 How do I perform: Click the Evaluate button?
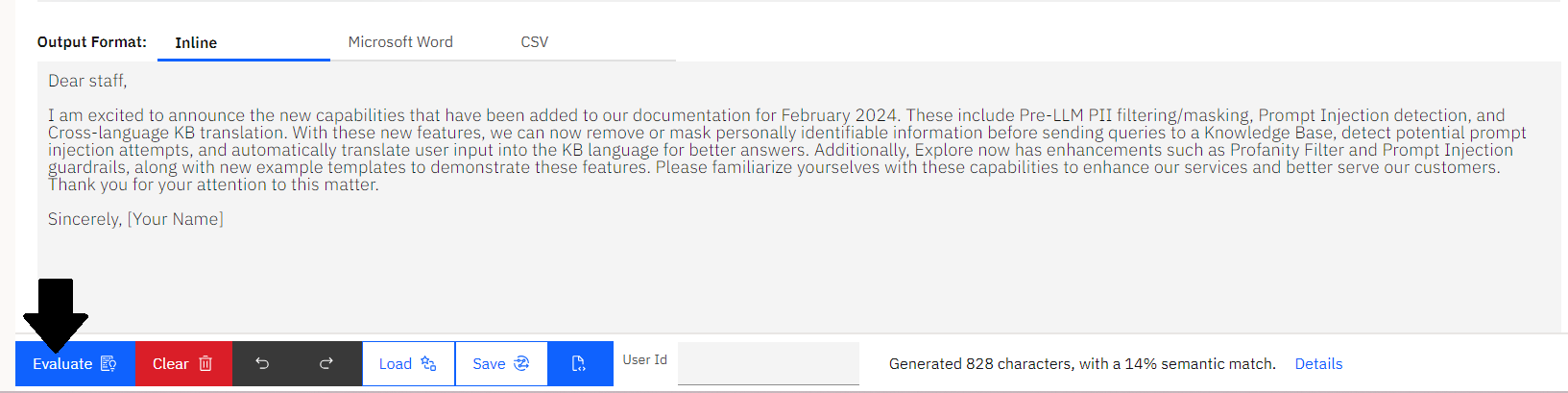tap(76, 363)
